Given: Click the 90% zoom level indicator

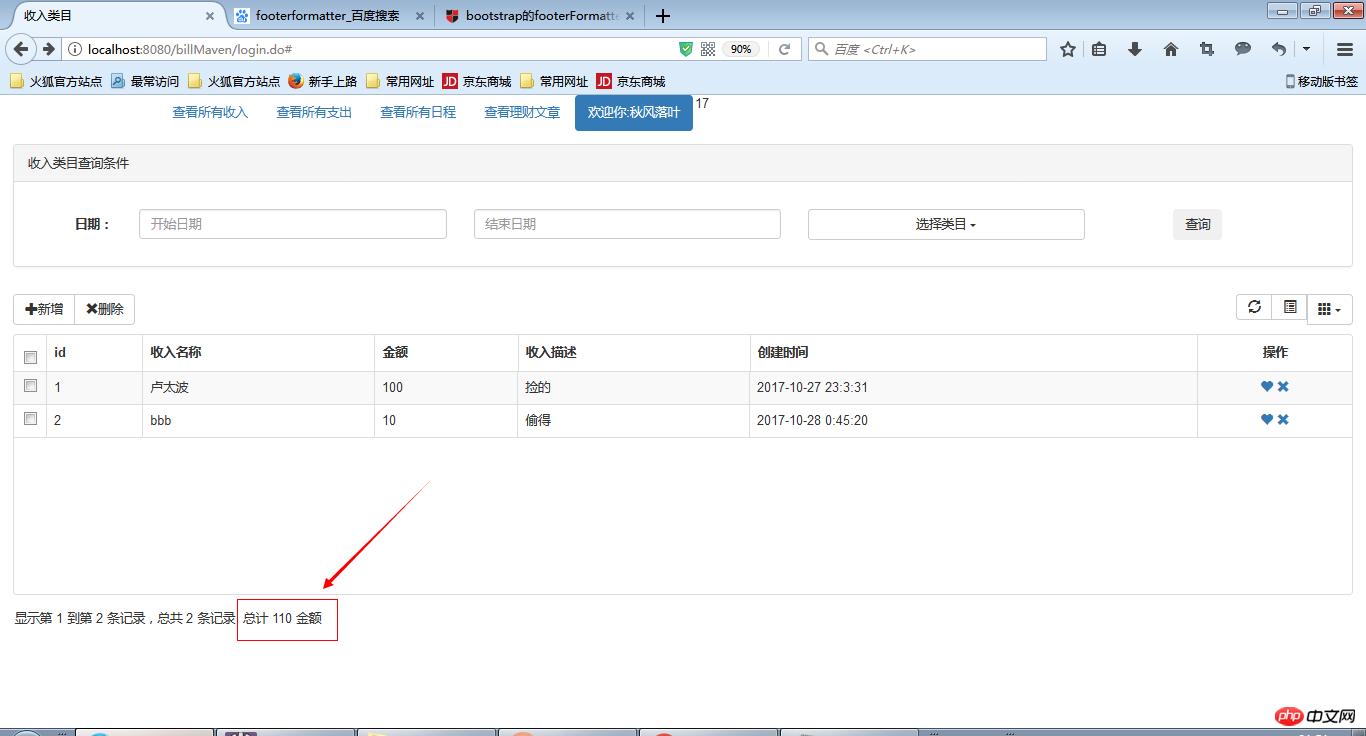Looking at the screenshot, I should coord(741,49).
